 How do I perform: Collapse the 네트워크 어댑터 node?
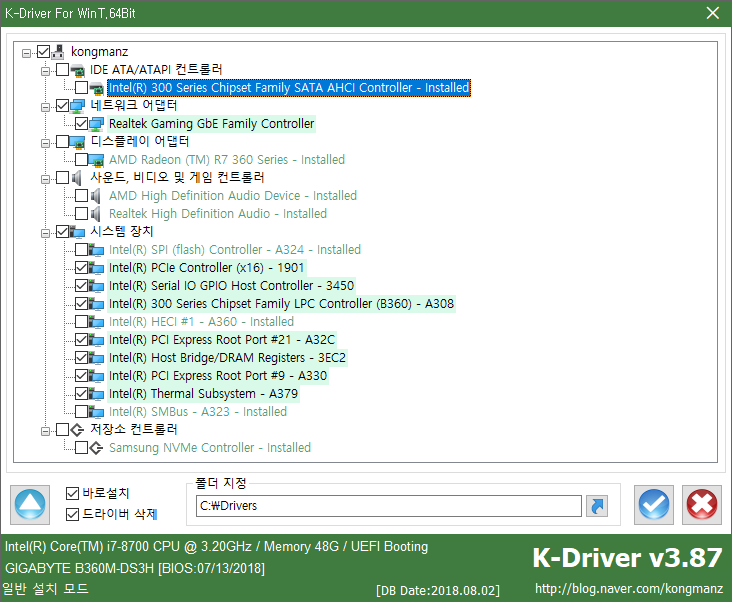coord(45,107)
